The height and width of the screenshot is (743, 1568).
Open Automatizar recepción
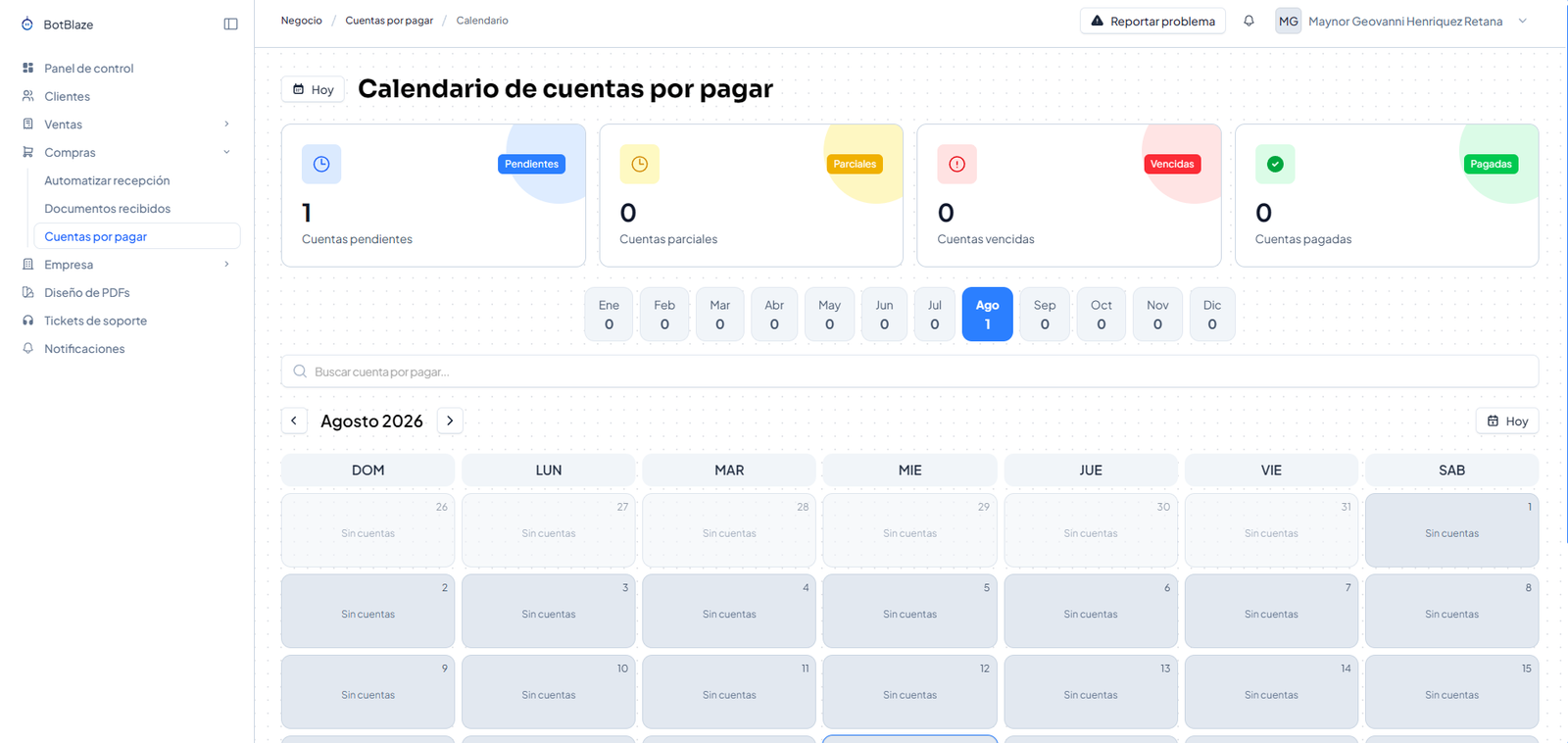(107, 180)
